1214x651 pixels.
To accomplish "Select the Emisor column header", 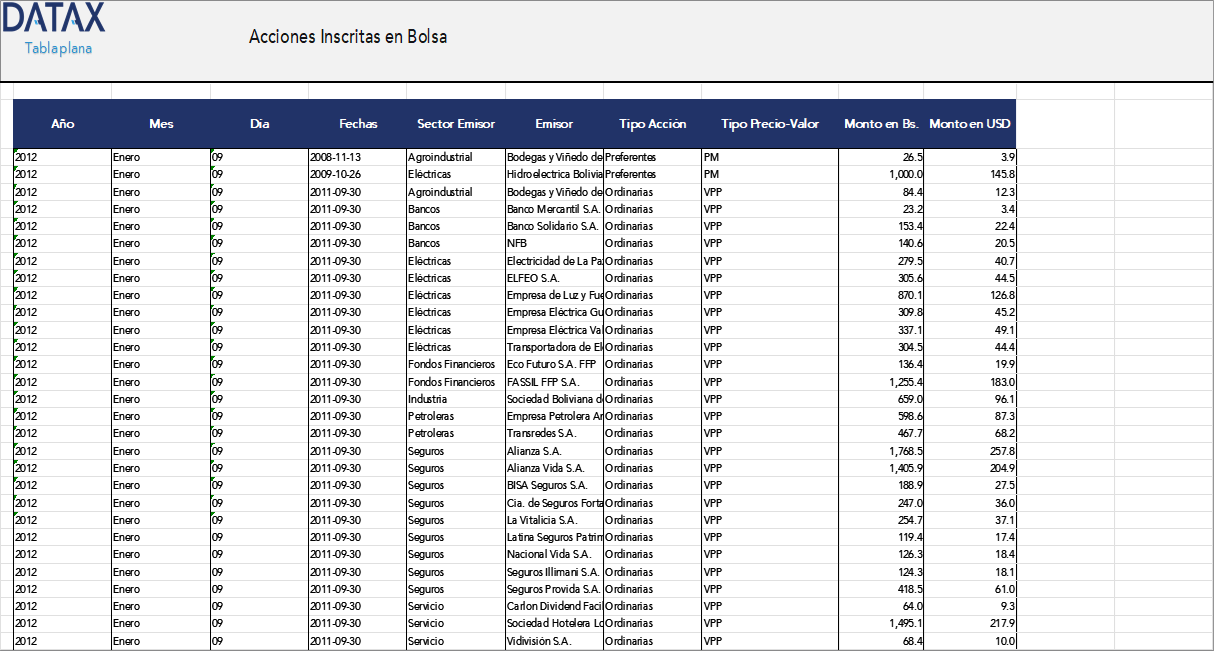I will pos(554,124).
